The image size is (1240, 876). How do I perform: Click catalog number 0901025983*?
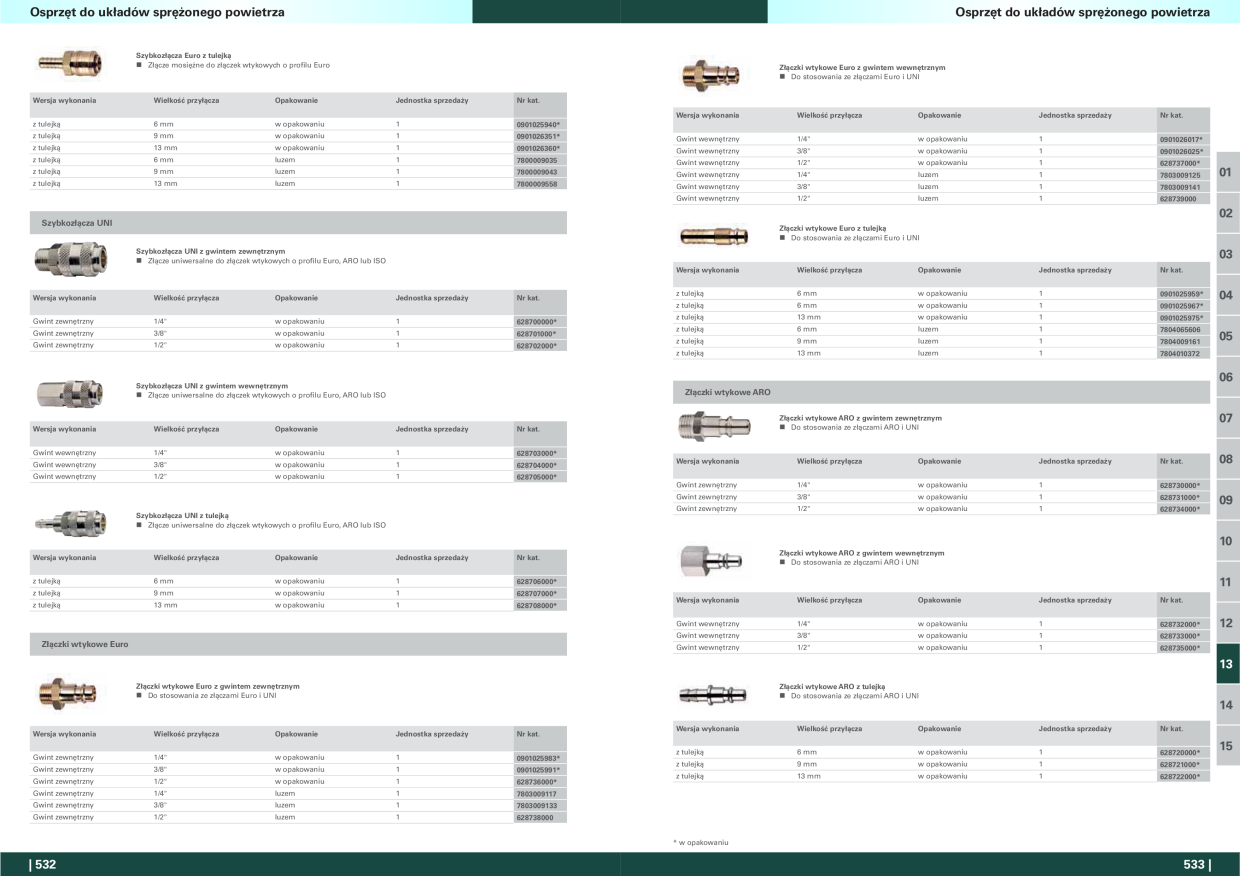(538, 758)
